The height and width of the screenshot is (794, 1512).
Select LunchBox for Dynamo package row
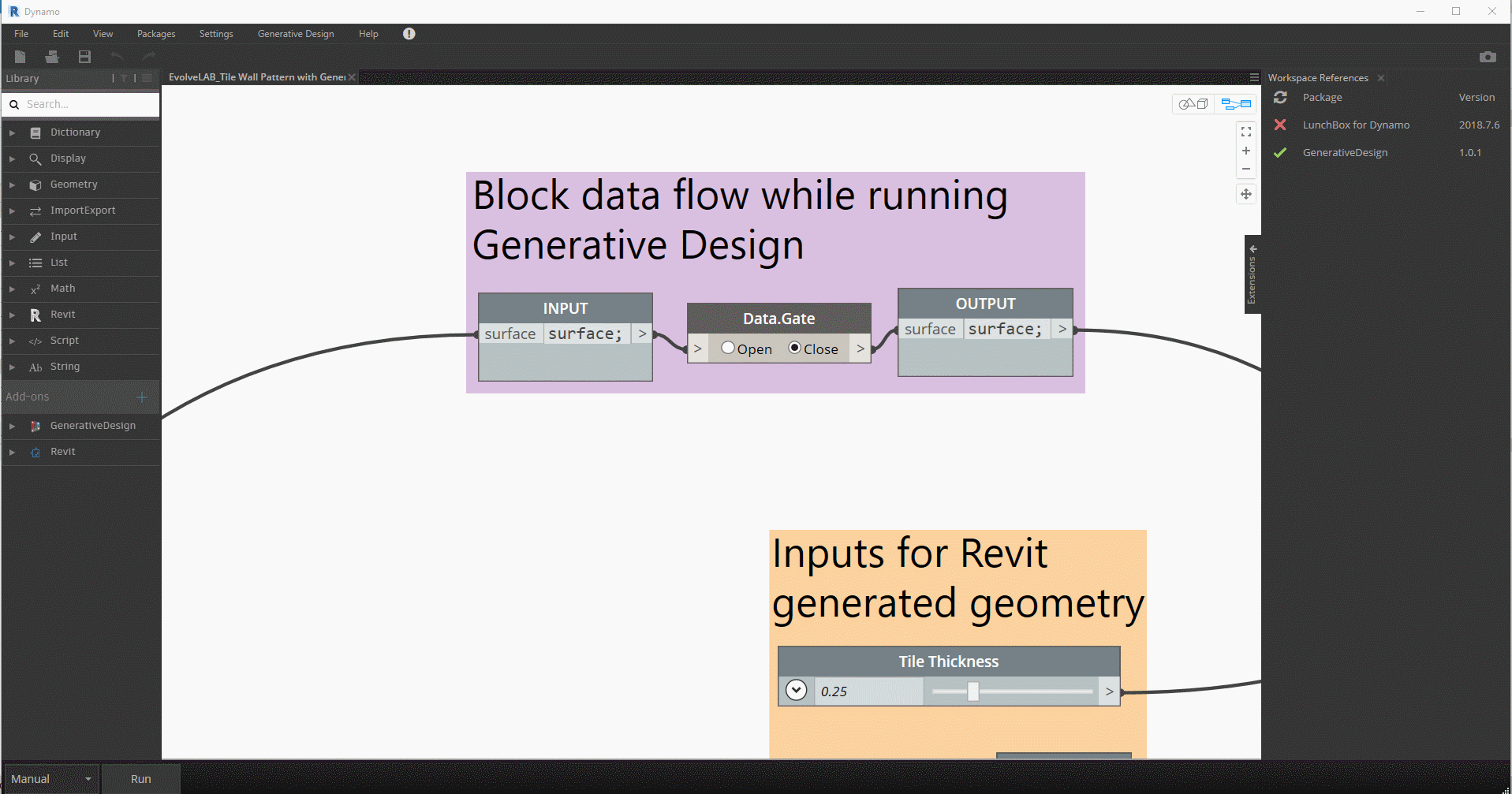click(x=1386, y=125)
